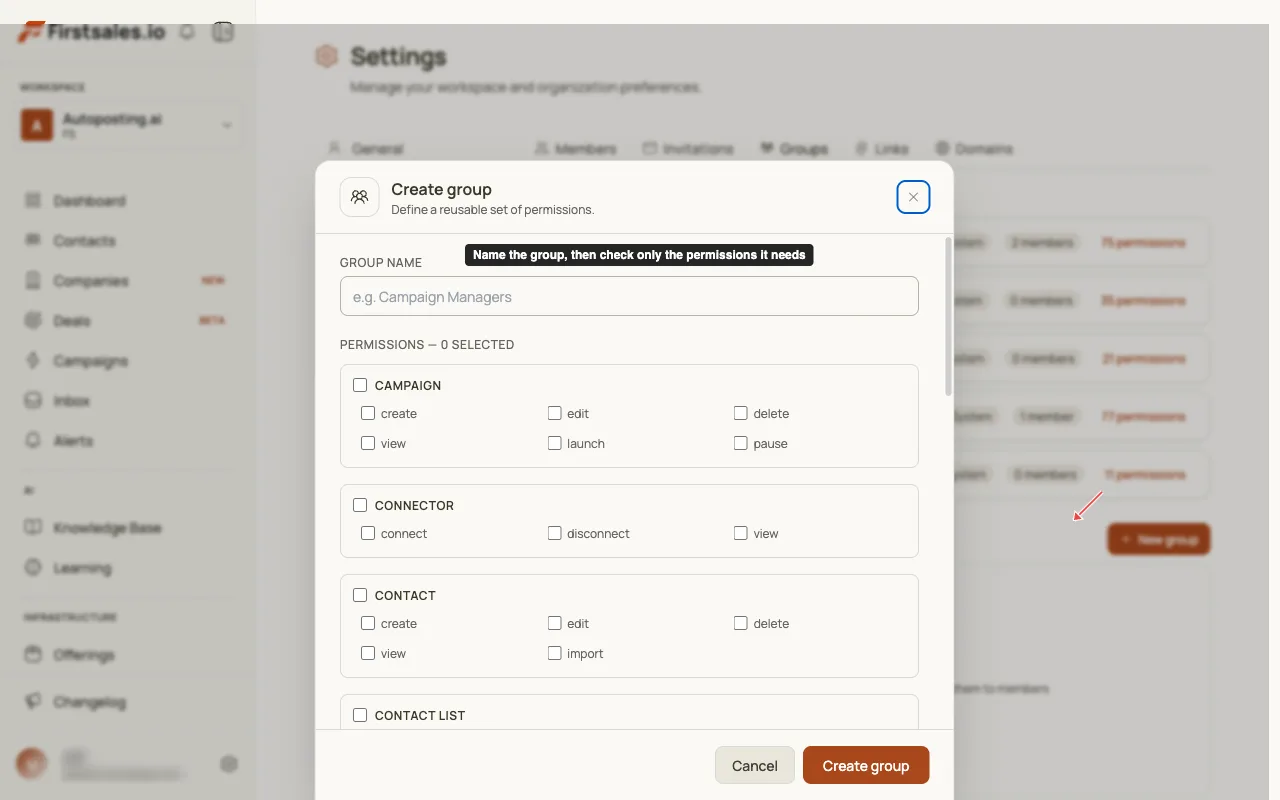This screenshot has width=1280, height=800.
Task: Click the Create group button
Action: 866,765
